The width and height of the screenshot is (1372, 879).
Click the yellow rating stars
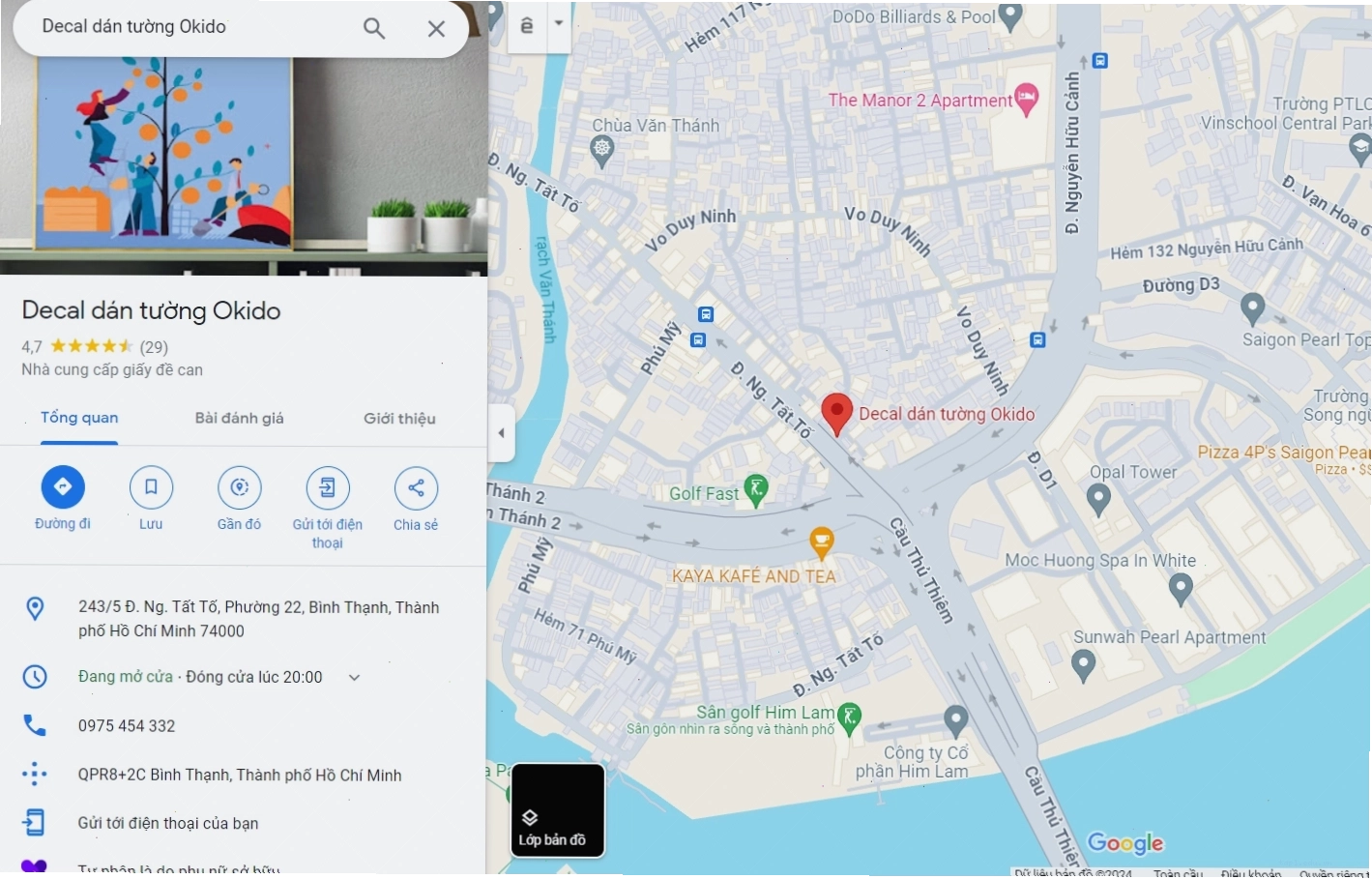92,346
